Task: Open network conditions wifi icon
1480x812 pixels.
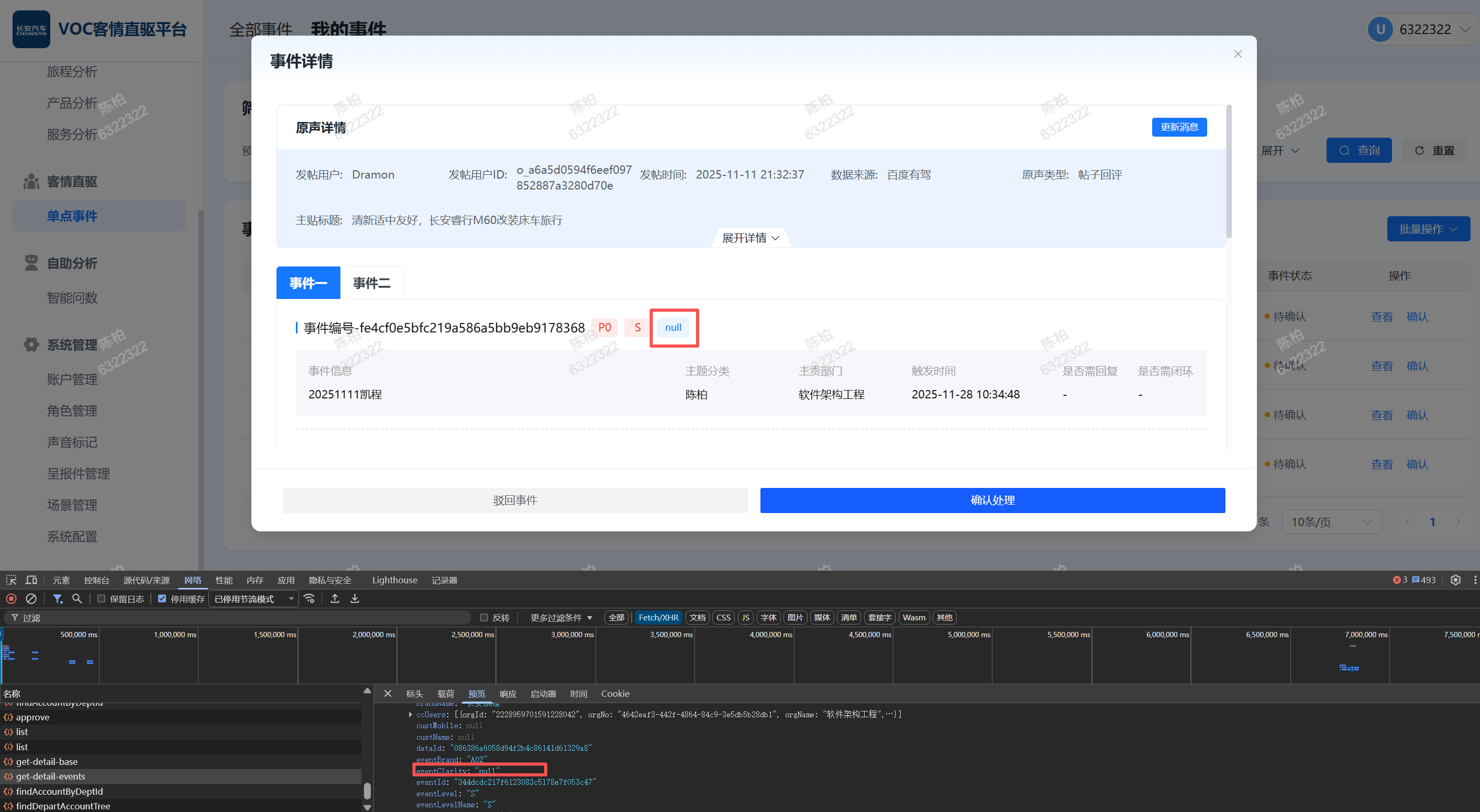Action: [x=309, y=598]
